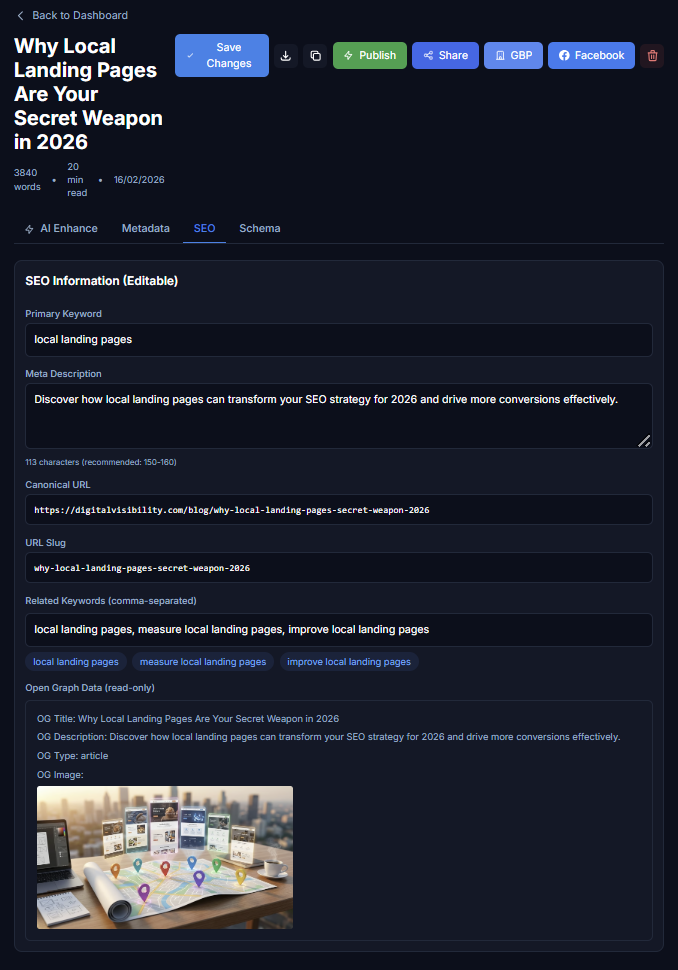Screen dimensions: 678x970
Task: Click Save Changes button
Action: [222, 56]
